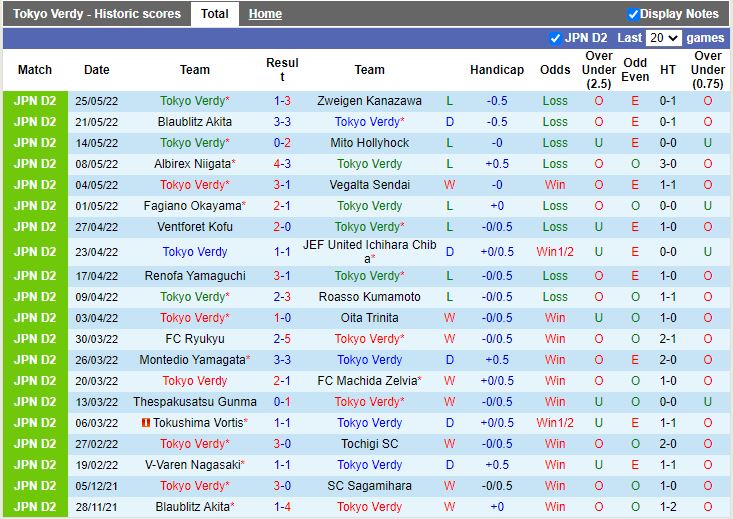Toggle the Display Notes checkbox
This screenshot has width=733, height=519.
point(633,14)
